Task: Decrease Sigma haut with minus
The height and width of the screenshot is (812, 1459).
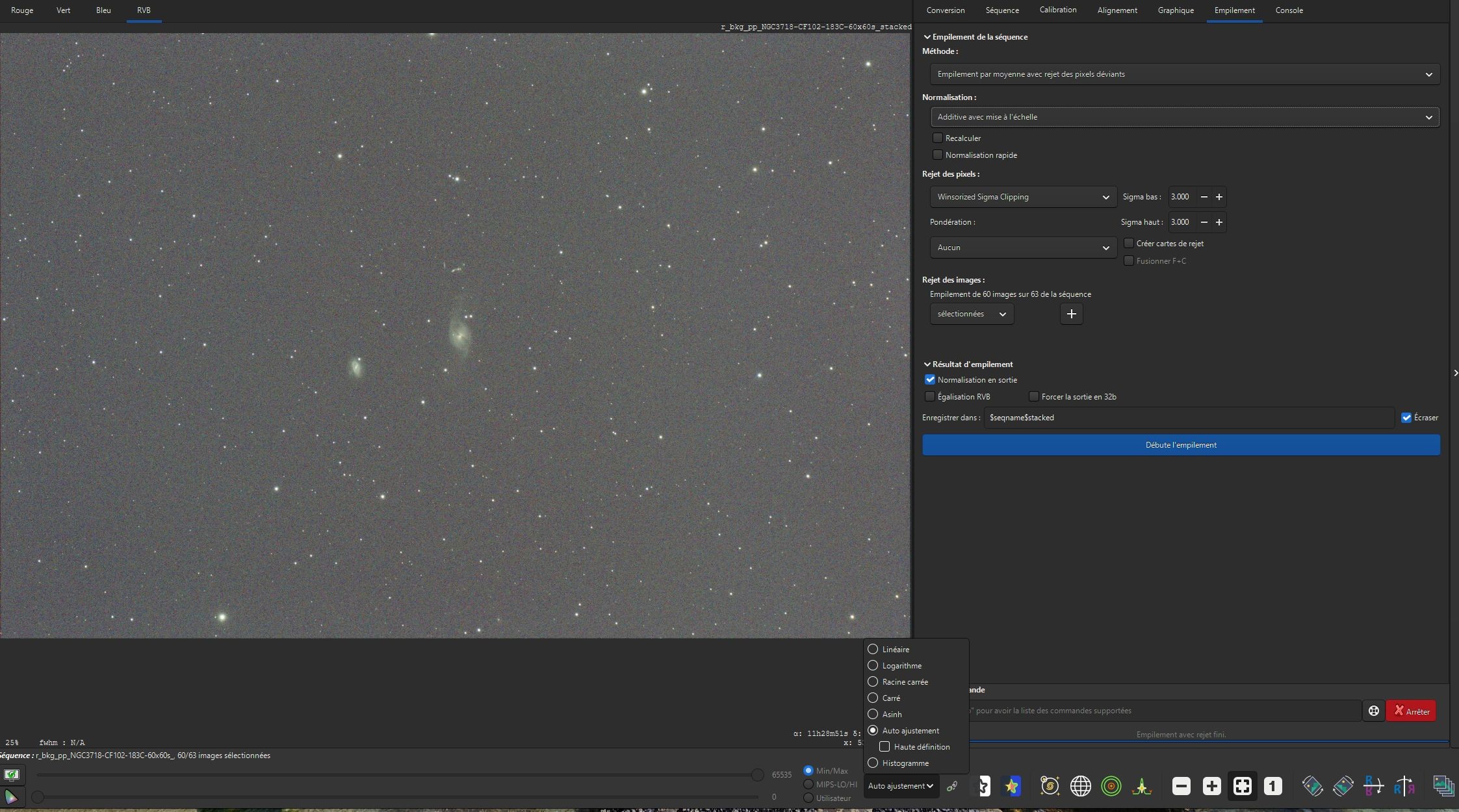Action: pos(1204,222)
